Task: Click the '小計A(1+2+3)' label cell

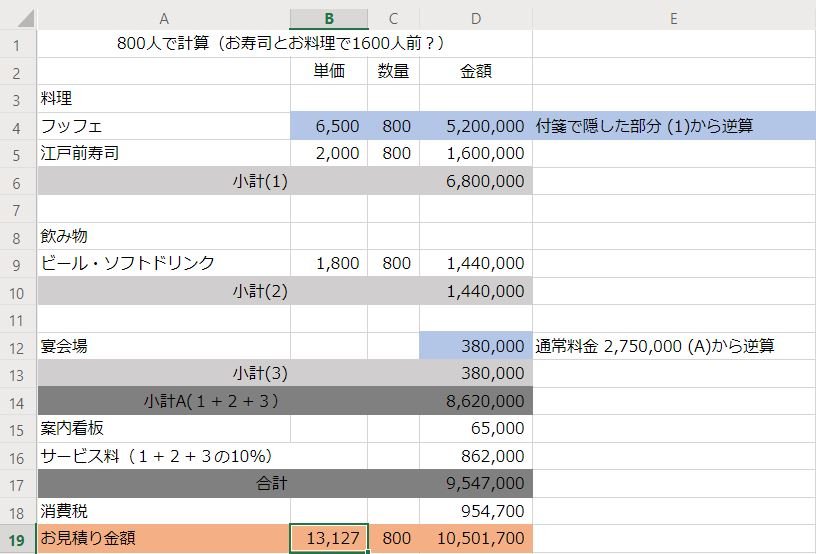Action: pyautogui.click(x=163, y=401)
